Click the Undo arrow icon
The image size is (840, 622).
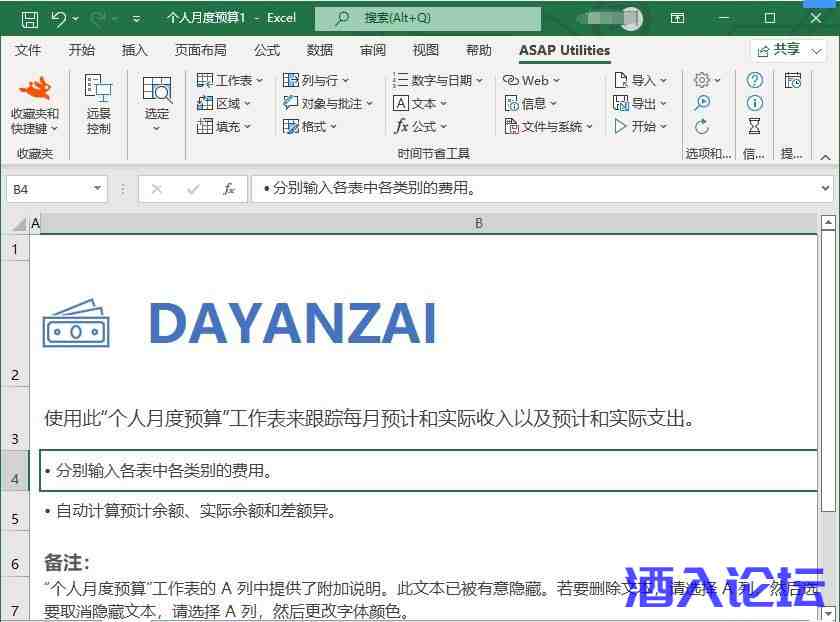coord(58,18)
